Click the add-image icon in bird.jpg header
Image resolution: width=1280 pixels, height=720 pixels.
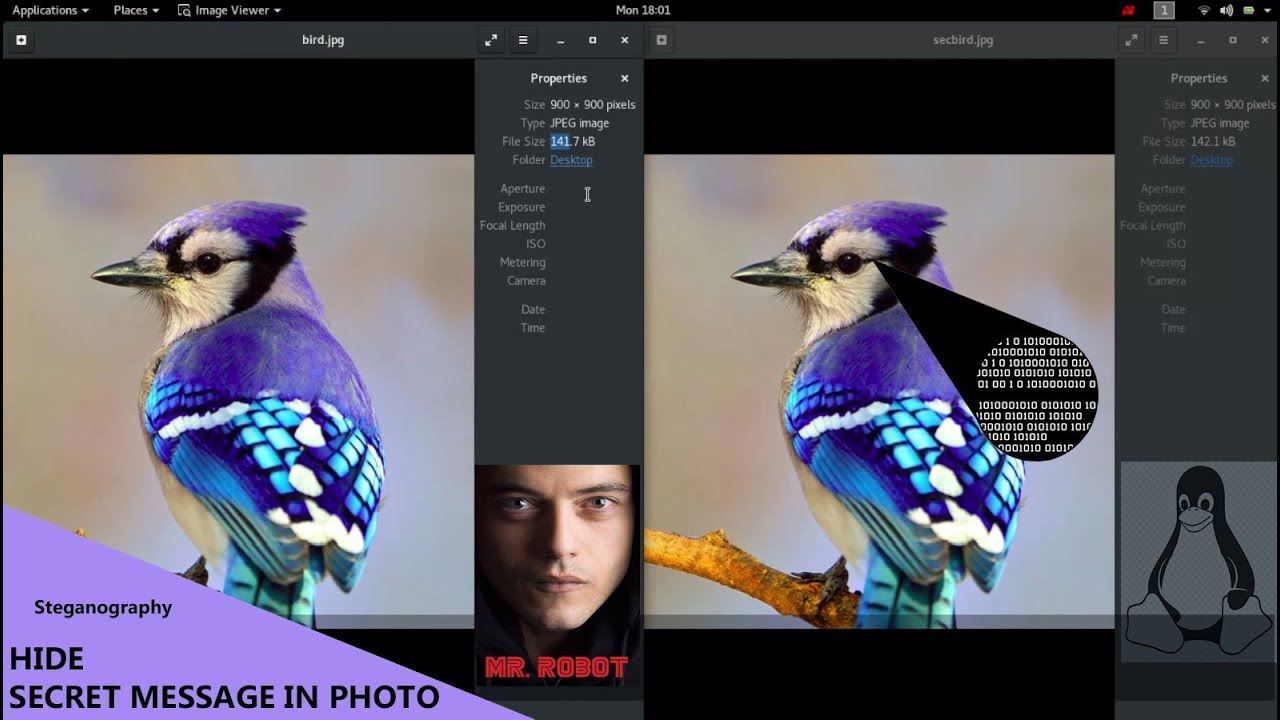click(x=20, y=40)
